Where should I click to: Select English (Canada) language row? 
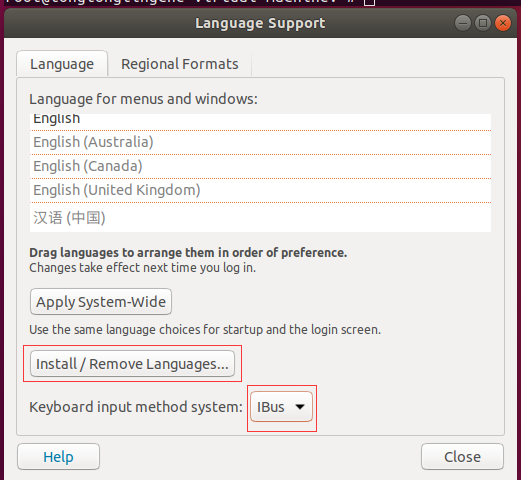click(260, 166)
